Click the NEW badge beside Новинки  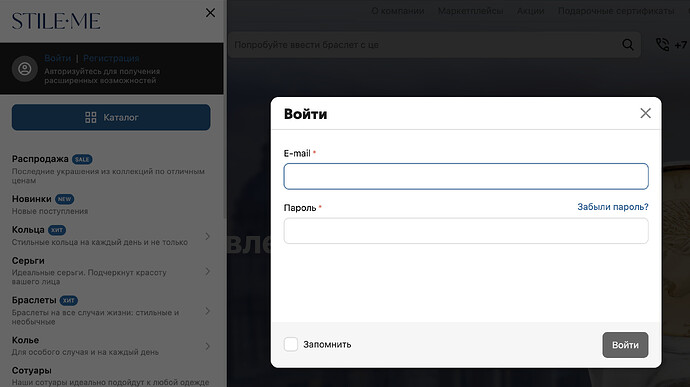click(x=65, y=199)
